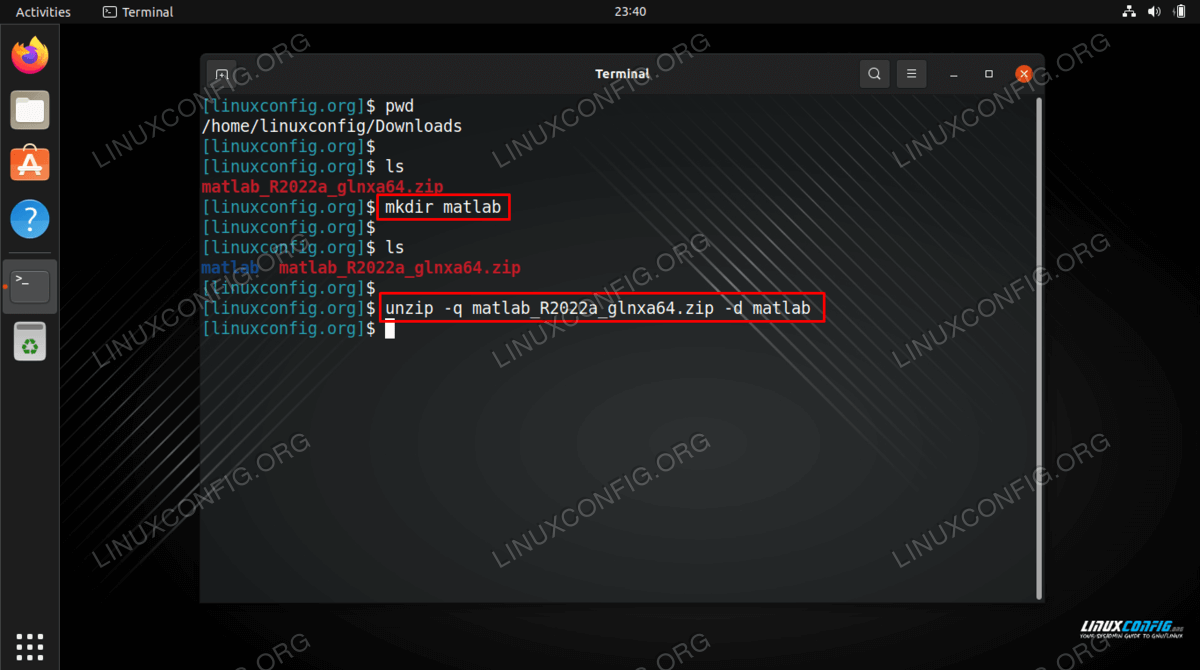The image size is (1200, 670).
Task: Open the Trash dock icon
Action: tap(30, 341)
